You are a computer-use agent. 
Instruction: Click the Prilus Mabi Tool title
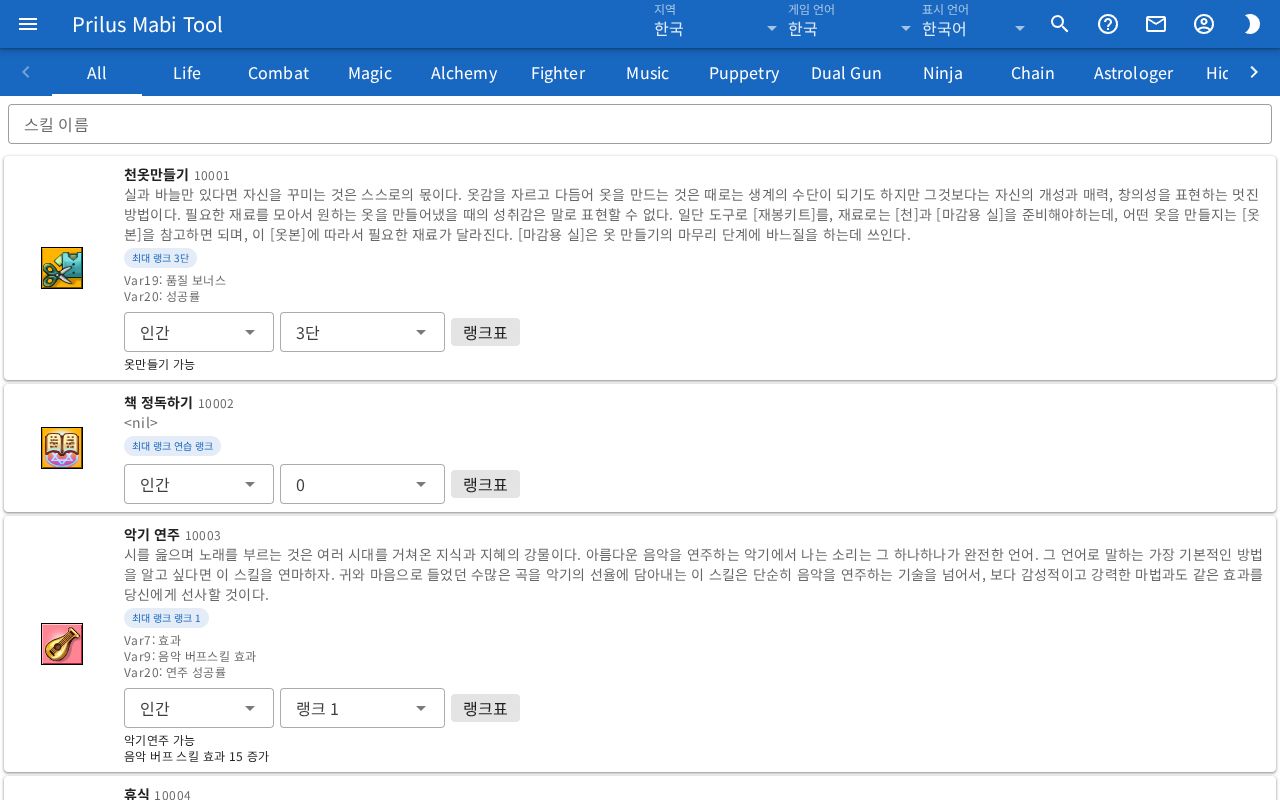click(147, 24)
